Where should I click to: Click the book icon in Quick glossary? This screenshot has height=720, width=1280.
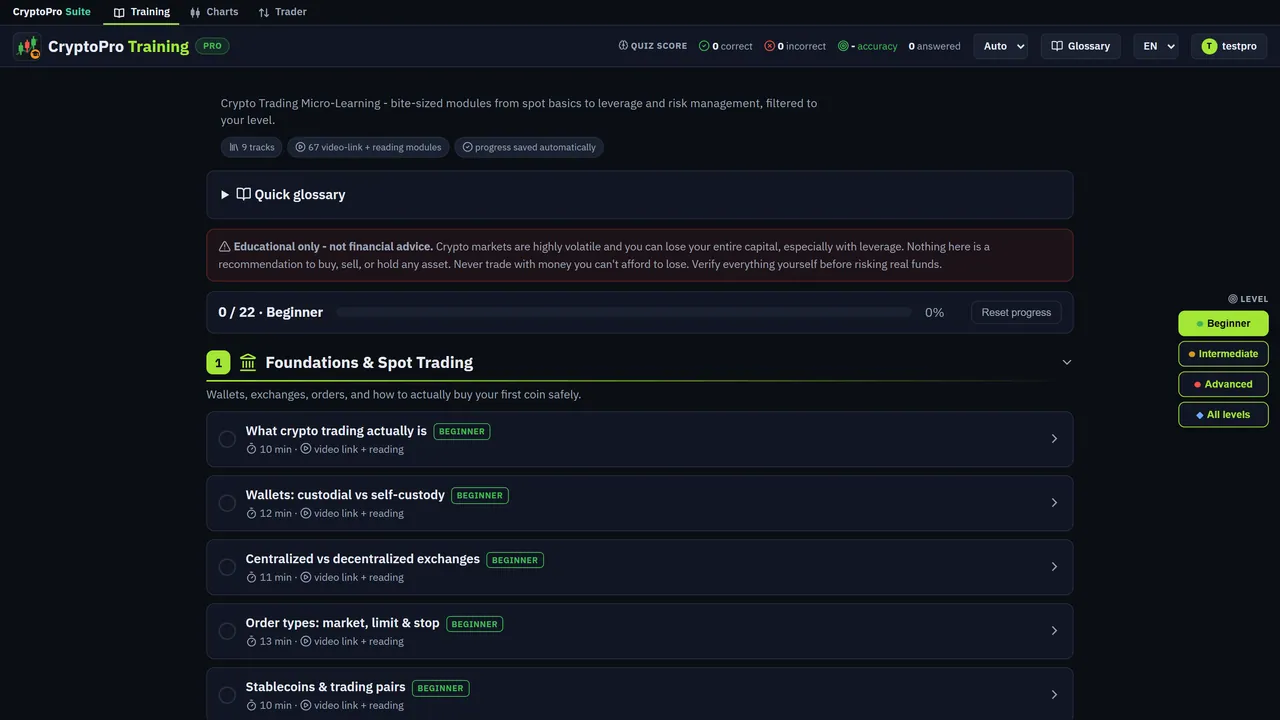243,194
